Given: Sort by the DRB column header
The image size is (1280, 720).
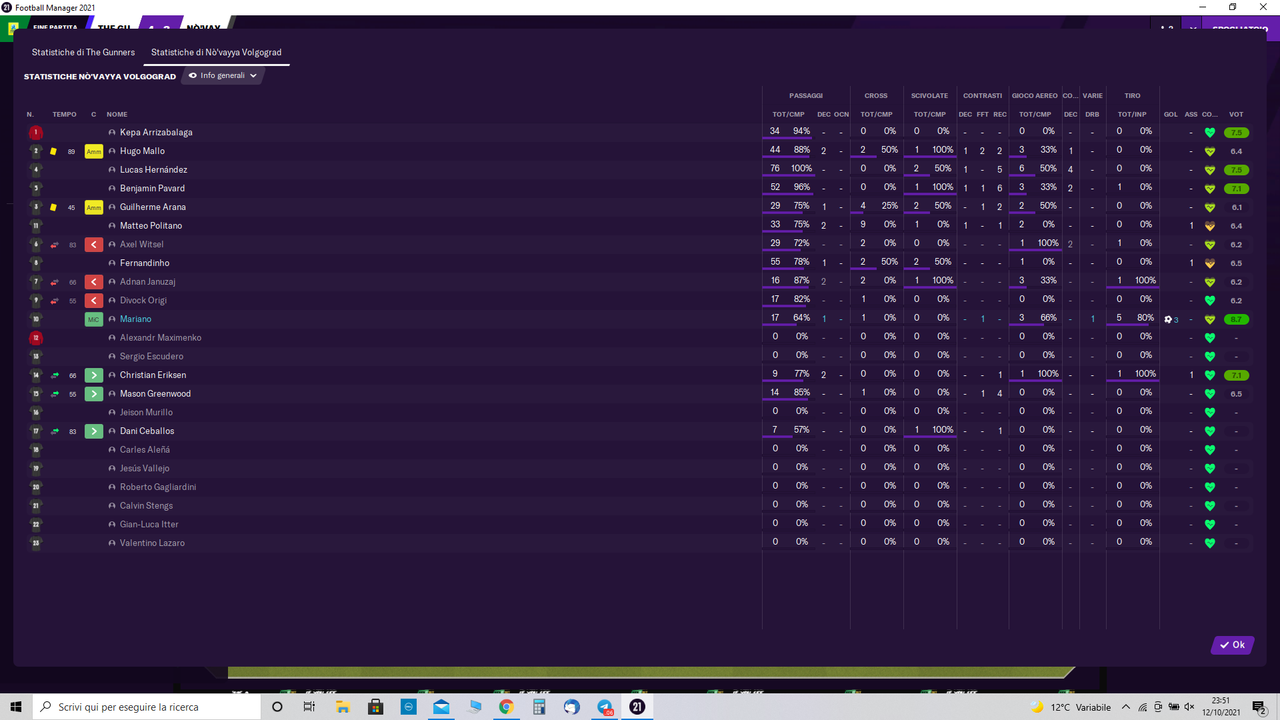Looking at the screenshot, I should click(1092, 115).
